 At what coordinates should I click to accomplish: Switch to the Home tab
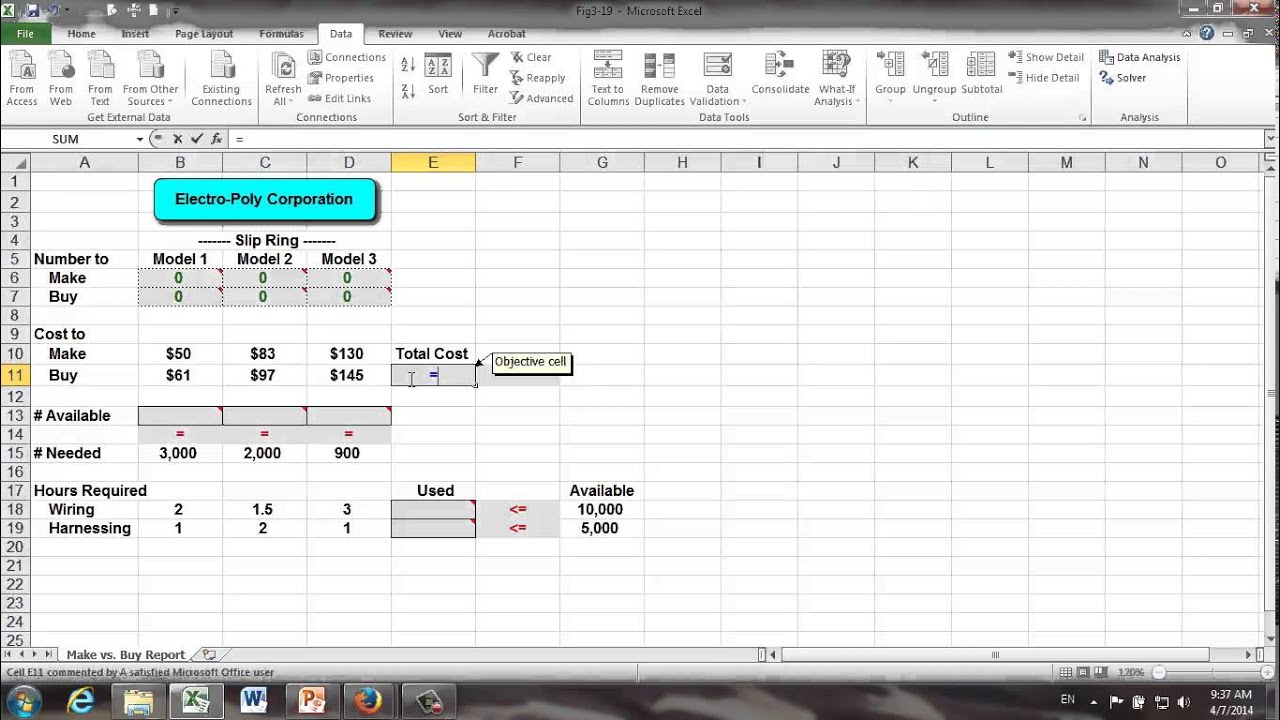(81, 33)
